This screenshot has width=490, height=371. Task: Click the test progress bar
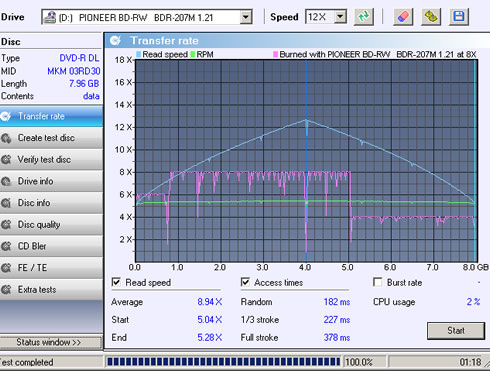[x=223, y=362]
